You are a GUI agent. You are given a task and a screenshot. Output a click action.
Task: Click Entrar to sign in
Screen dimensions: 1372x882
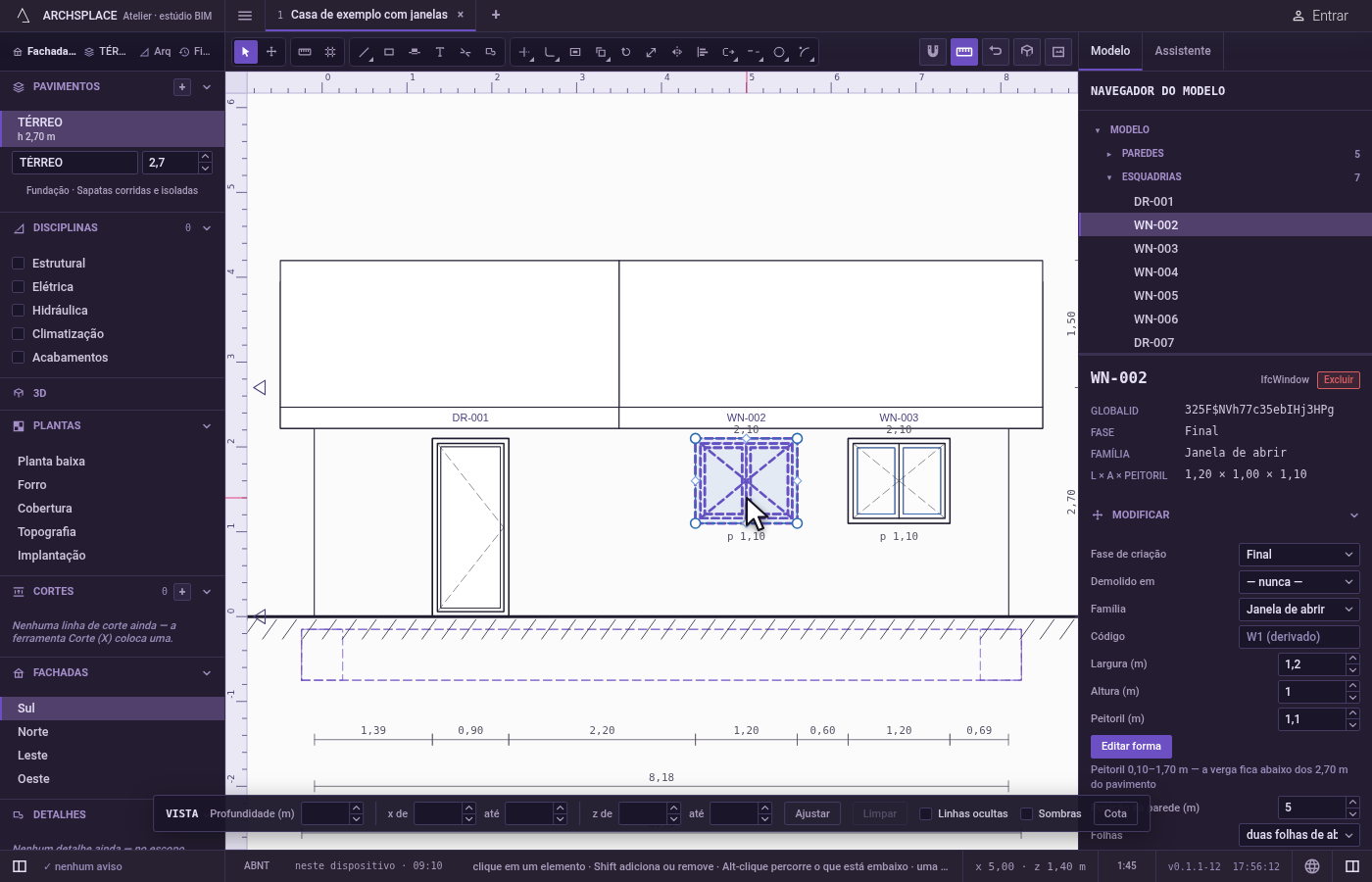pos(1320,16)
